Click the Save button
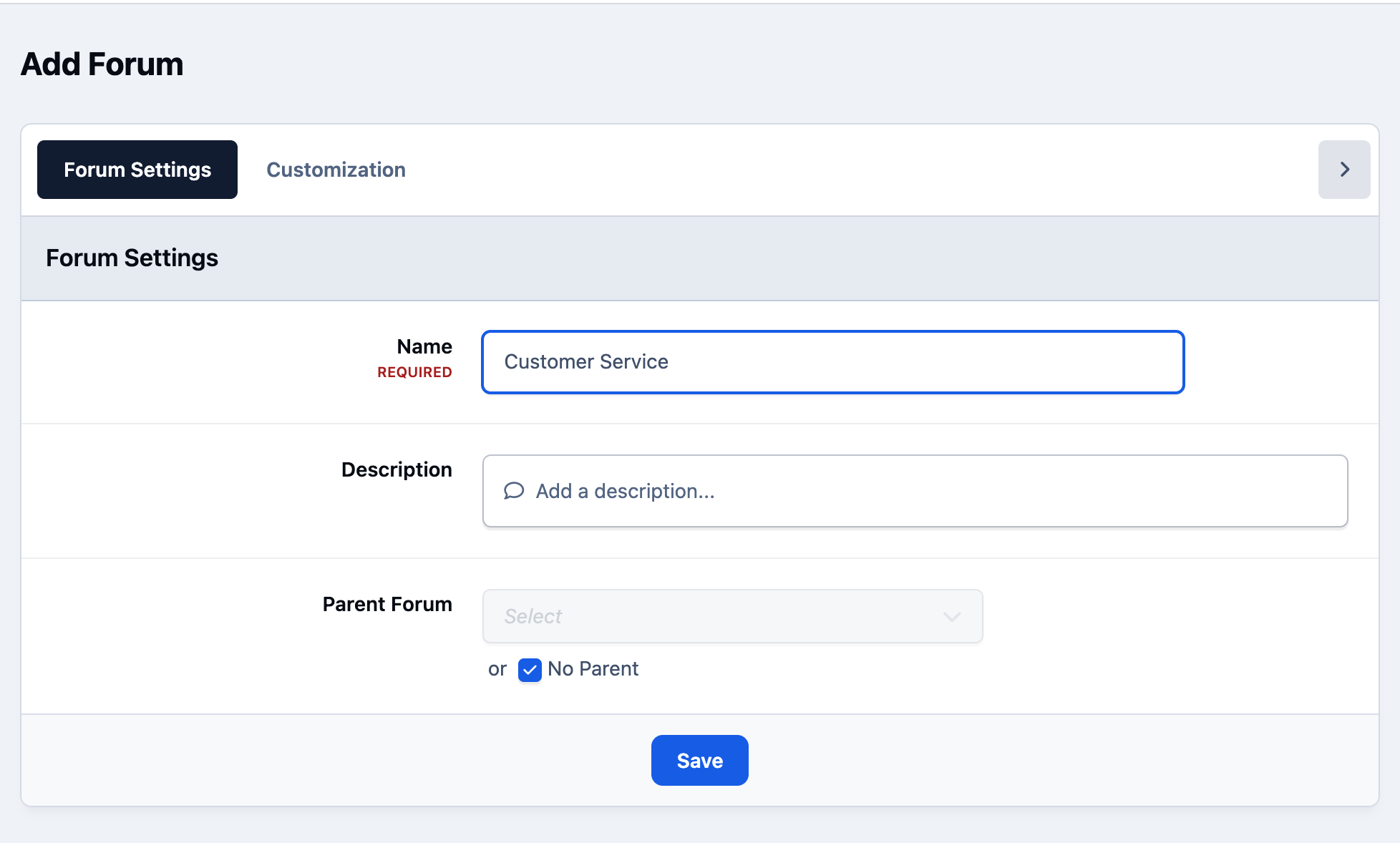1400x843 pixels. tap(700, 760)
